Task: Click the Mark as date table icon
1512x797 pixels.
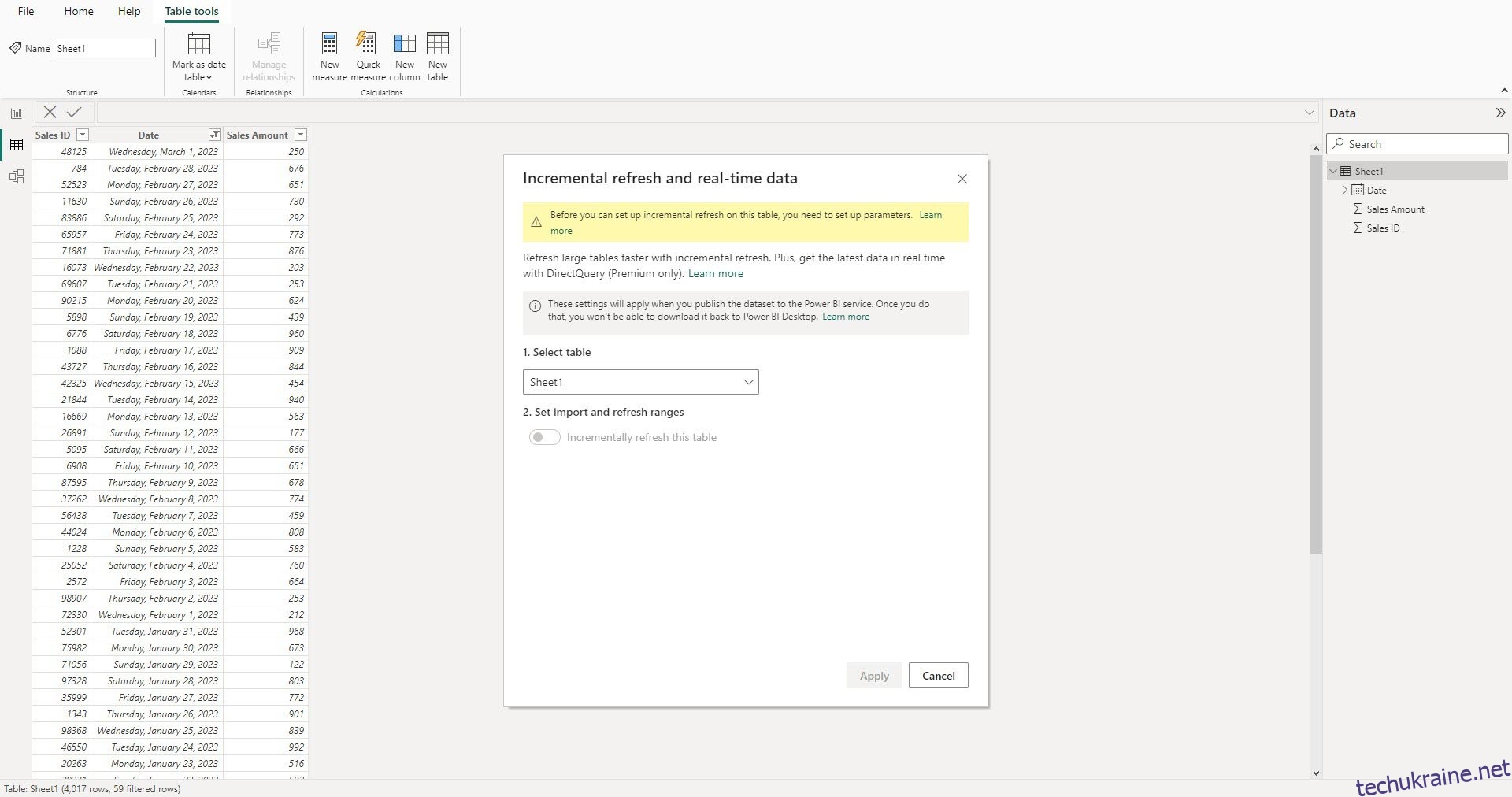Action: (x=199, y=43)
